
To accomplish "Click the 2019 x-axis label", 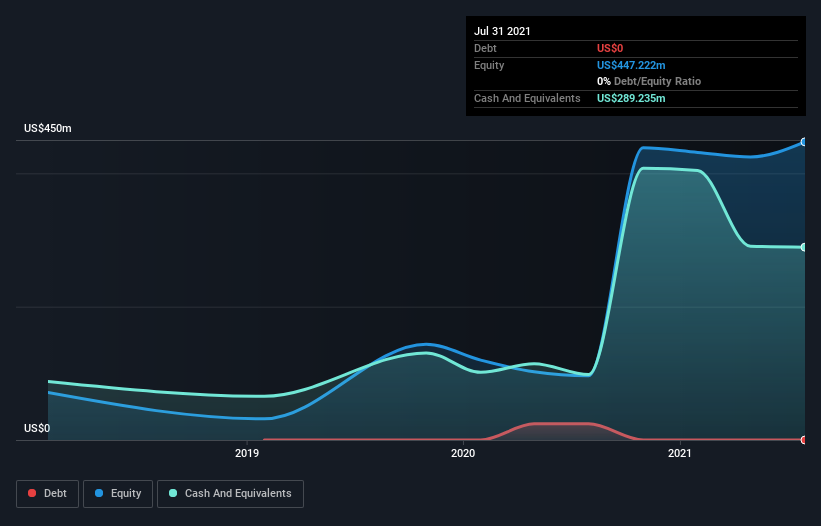I will point(247,453).
